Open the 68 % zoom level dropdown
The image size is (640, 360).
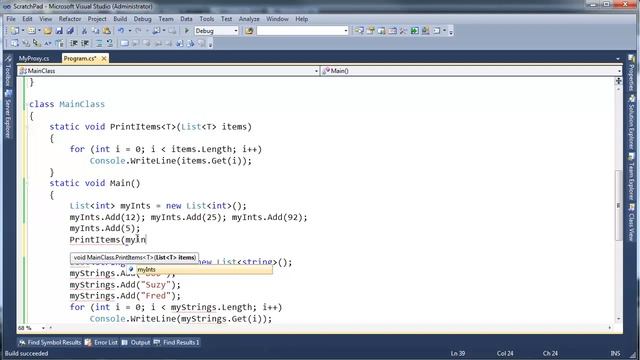(43, 328)
